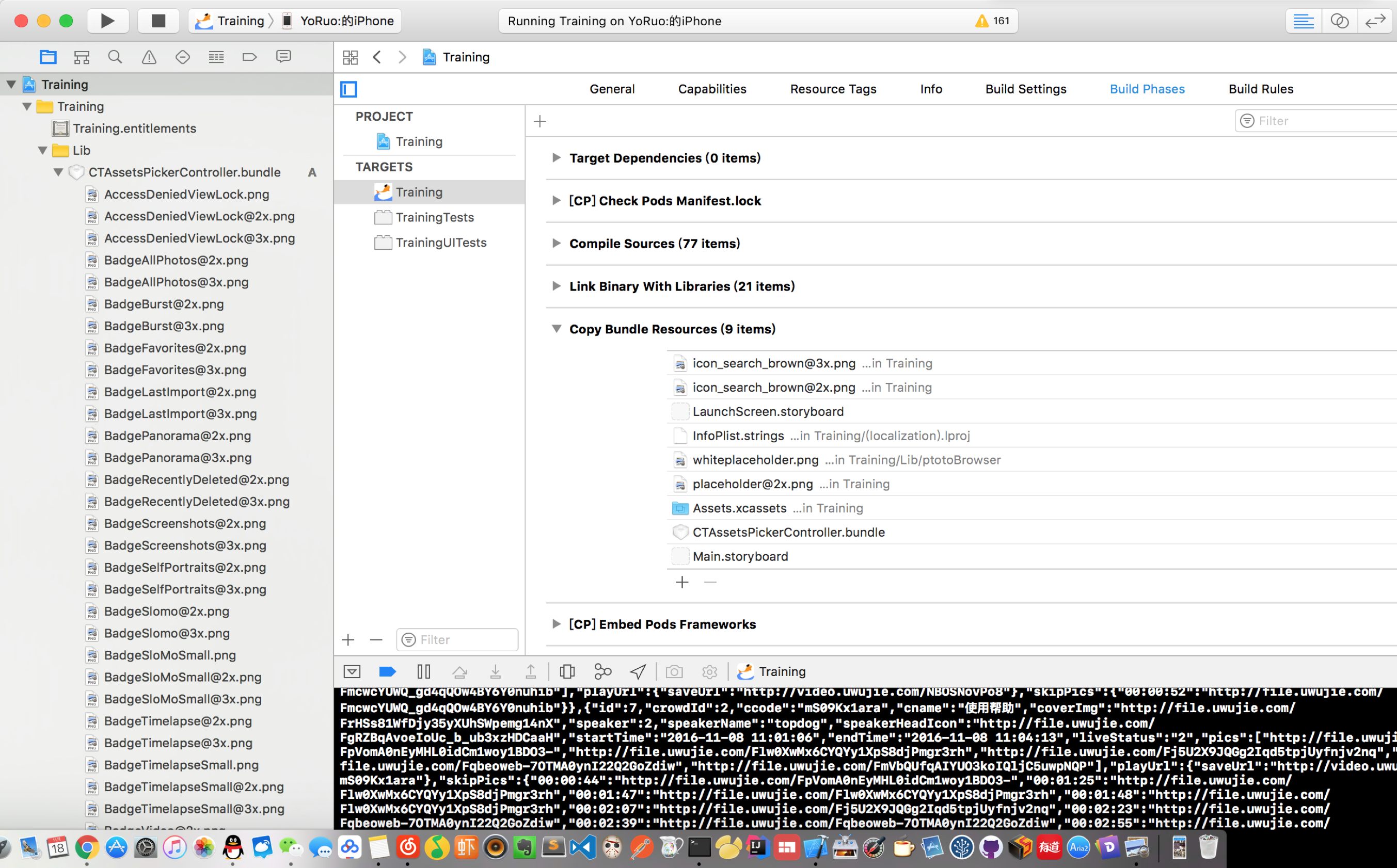This screenshot has height=868, width=1397.
Task: Open the Test navigator diamond icon
Action: (x=183, y=57)
